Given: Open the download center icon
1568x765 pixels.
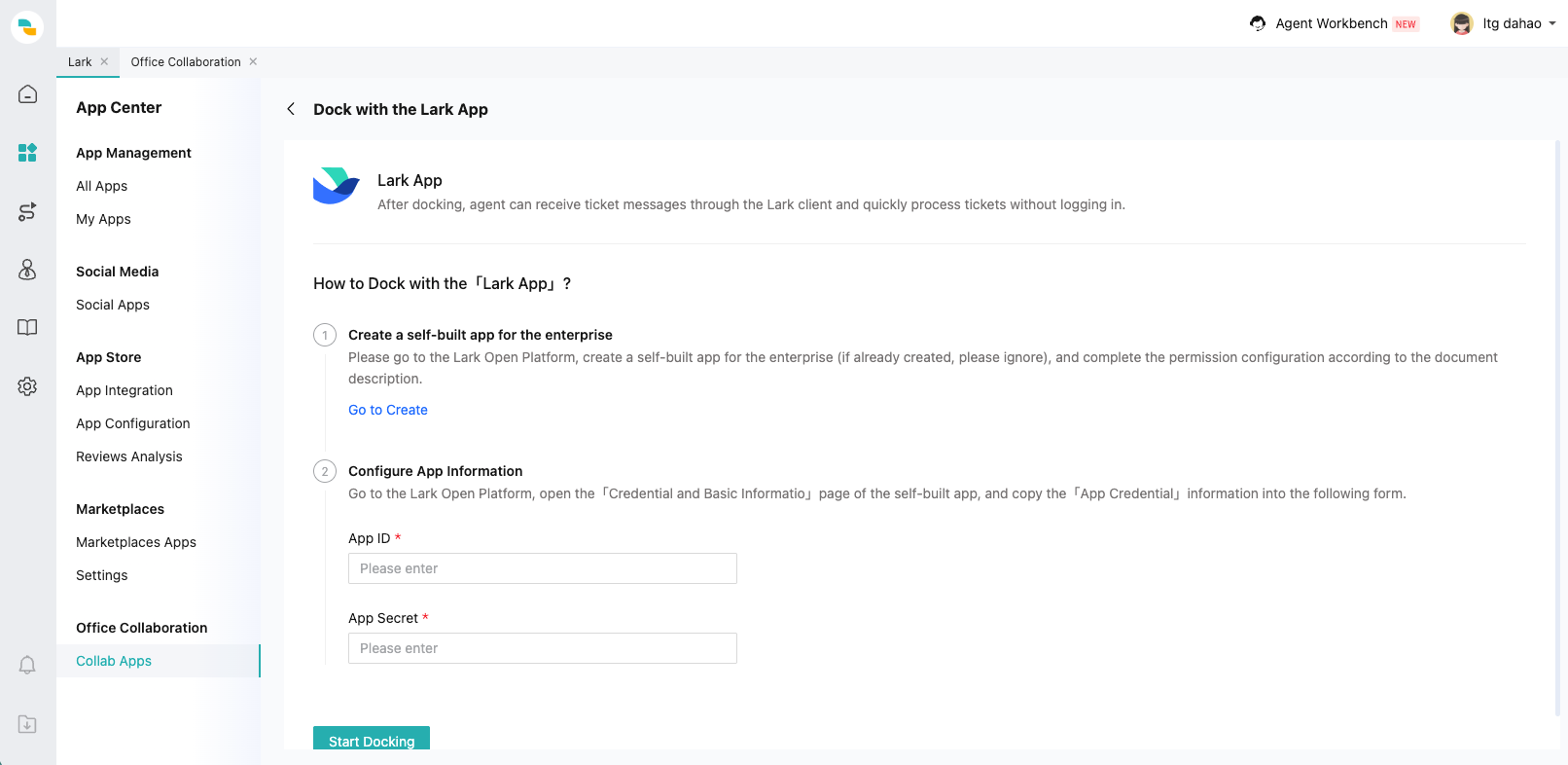Looking at the screenshot, I should click(x=27, y=724).
